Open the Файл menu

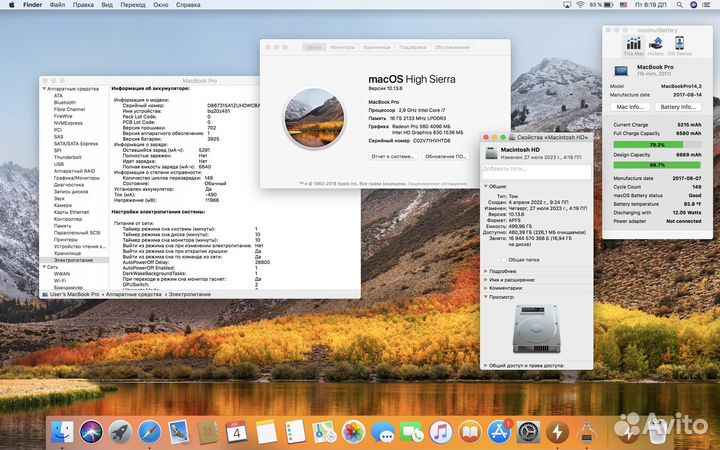57,5
